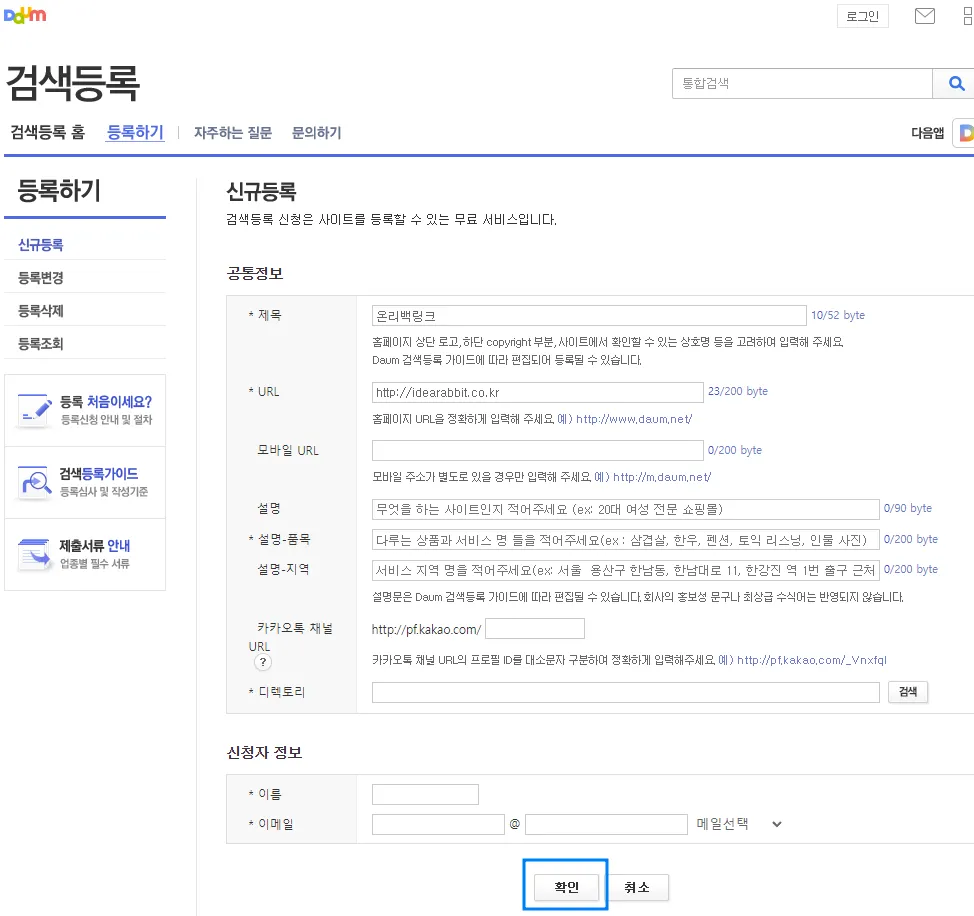
Task: Click the 확인 button
Action: click(567, 887)
